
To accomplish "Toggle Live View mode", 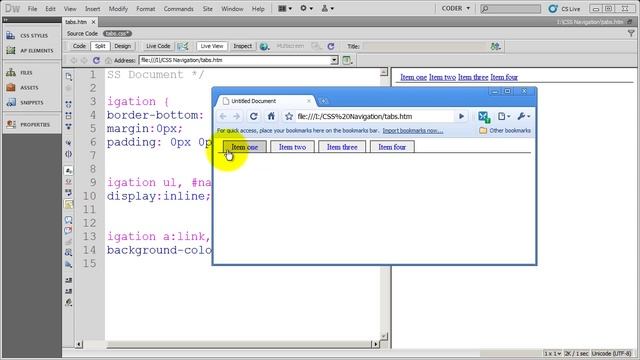I will 212,46.
